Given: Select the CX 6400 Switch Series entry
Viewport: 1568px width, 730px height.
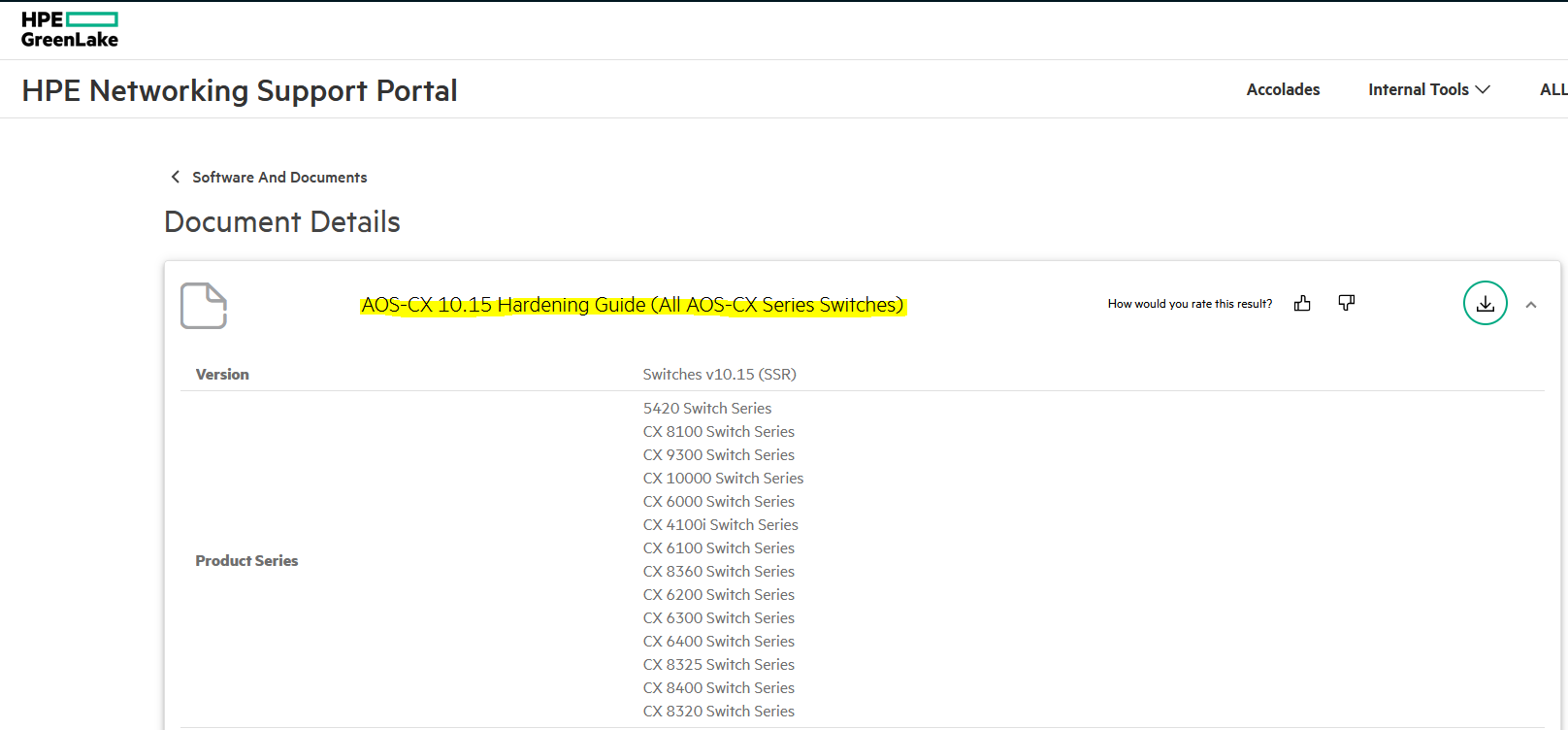Looking at the screenshot, I should [719, 642].
